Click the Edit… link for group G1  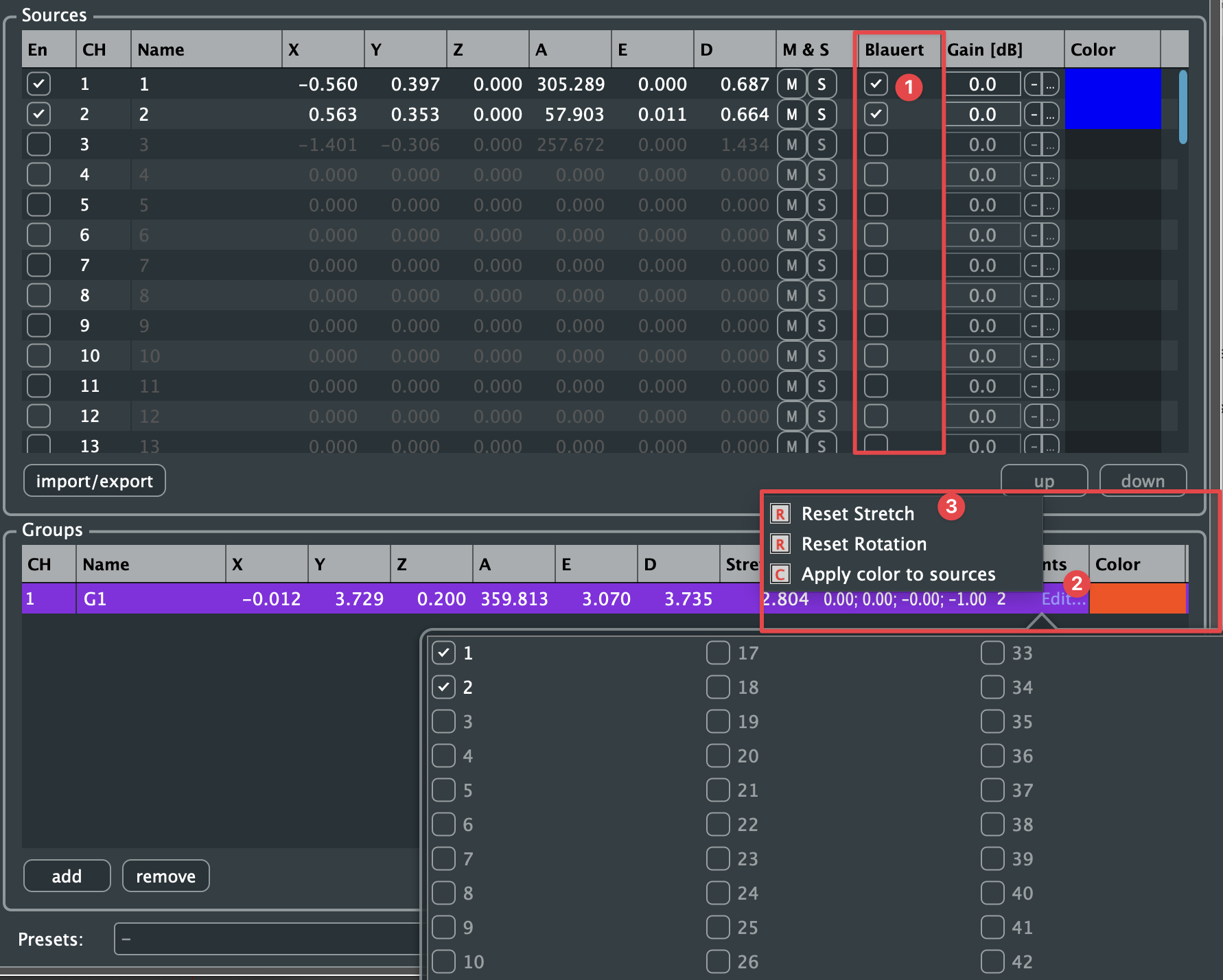tap(1063, 599)
